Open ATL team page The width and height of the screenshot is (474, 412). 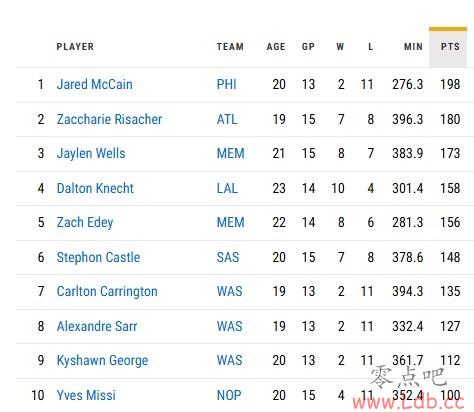point(227,119)
